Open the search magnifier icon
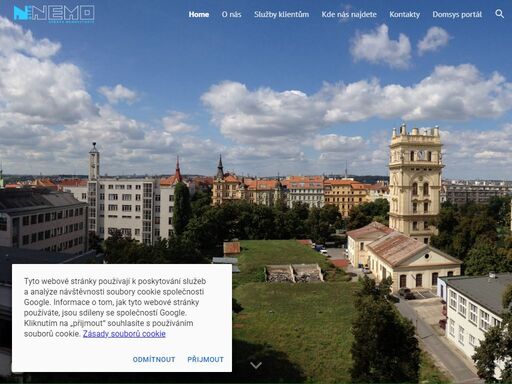Image resolution: width=512 pixels, height=384 pixels. pos(499,14)
